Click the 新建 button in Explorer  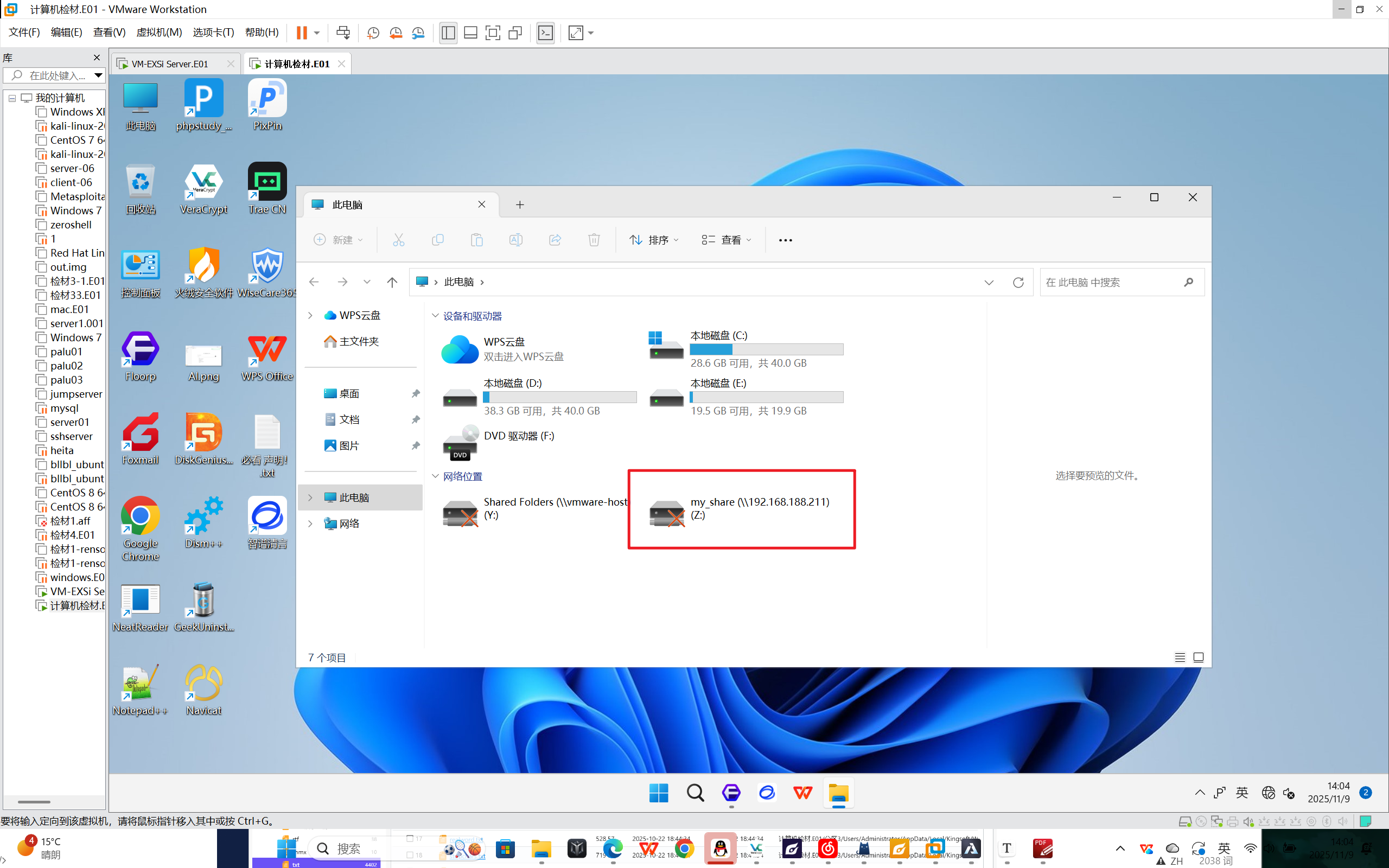click(x=339, y=240)
